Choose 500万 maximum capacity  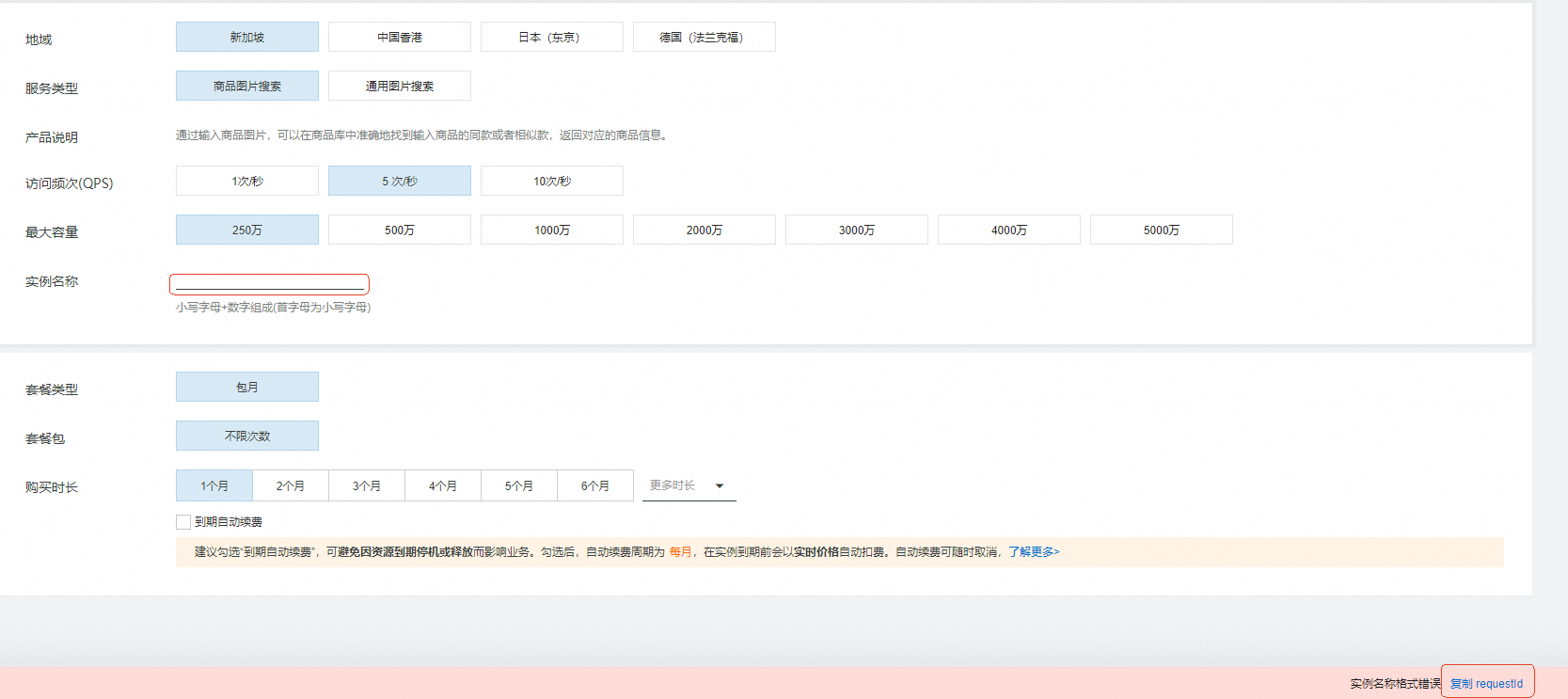coord(400,230)
